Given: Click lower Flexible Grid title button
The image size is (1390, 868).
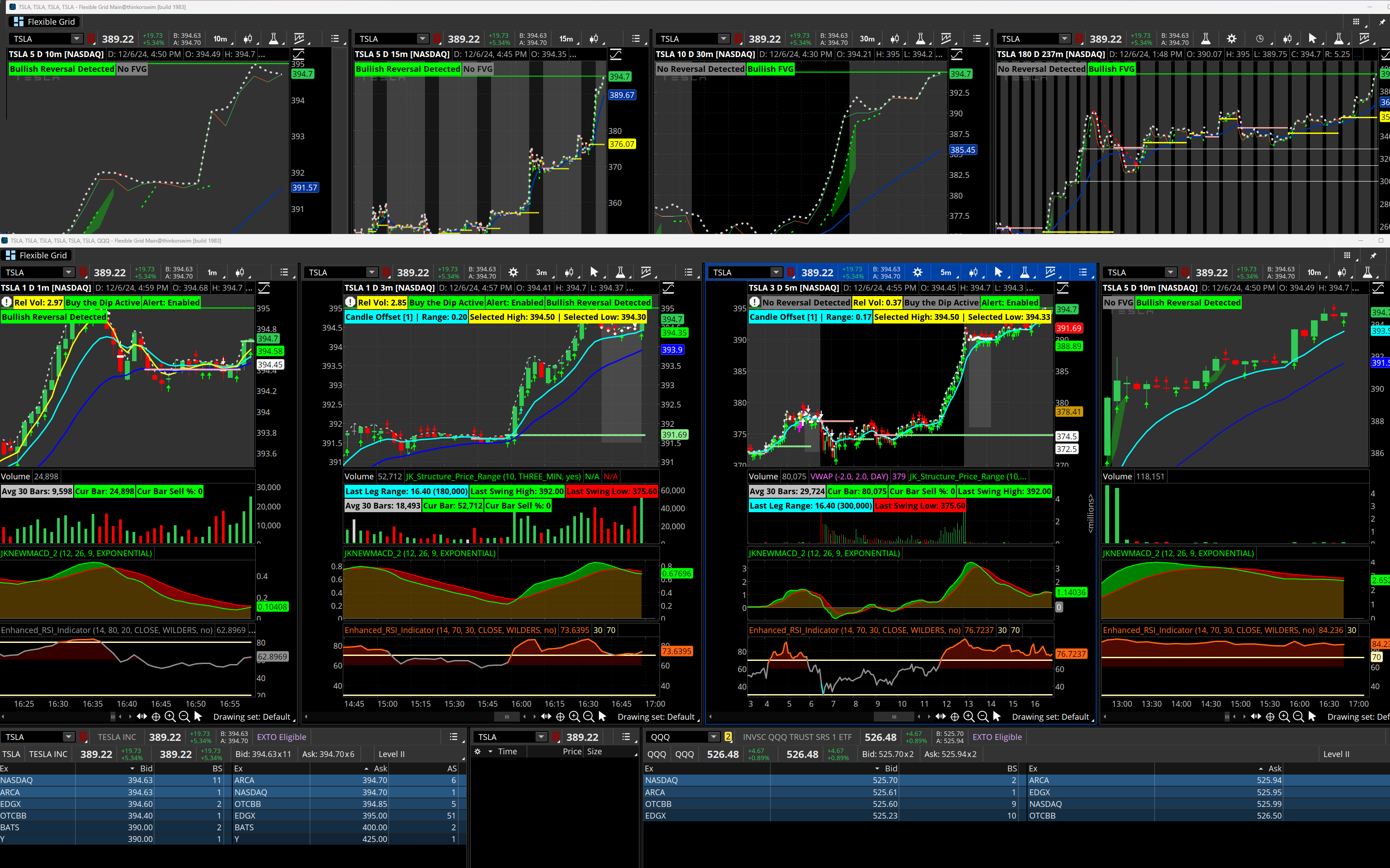Looking at the screenshot, I should click(x=35, y=256).
